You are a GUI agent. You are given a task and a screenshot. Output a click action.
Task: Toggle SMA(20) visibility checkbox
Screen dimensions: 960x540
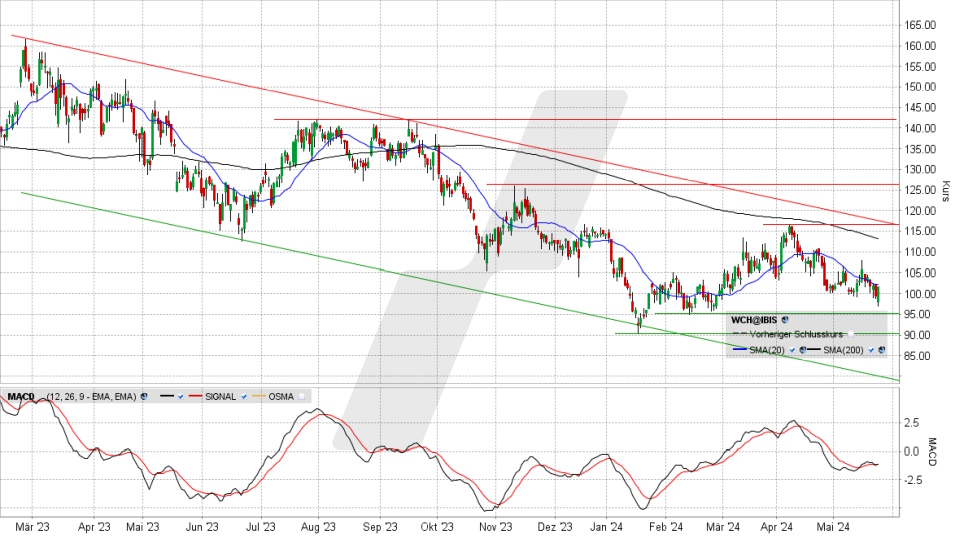pyautogui.click(x=792, y=350)
